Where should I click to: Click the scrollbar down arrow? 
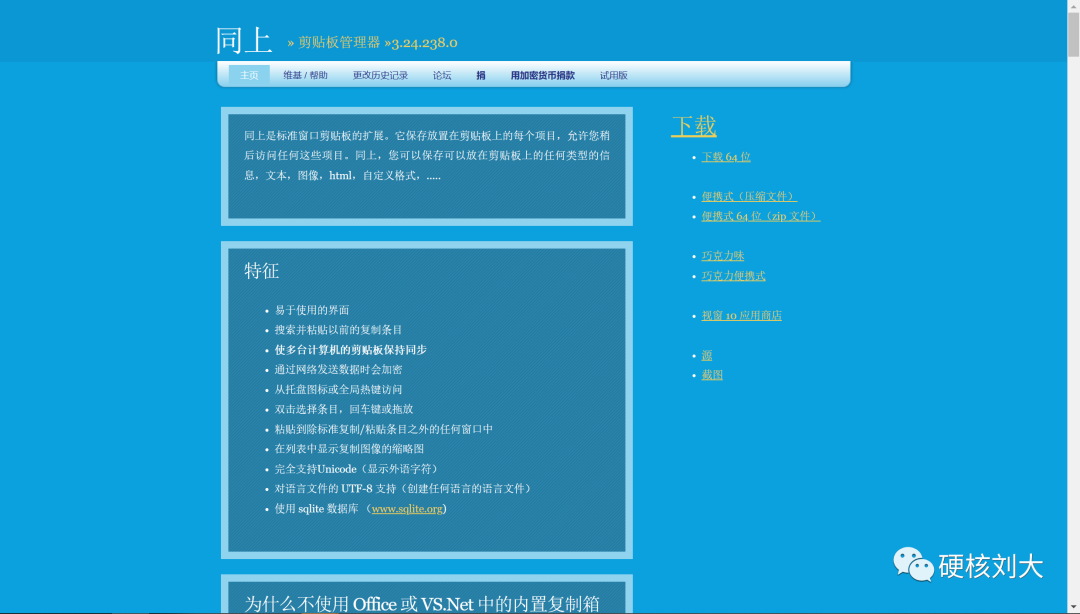[x=1073, y=608]
